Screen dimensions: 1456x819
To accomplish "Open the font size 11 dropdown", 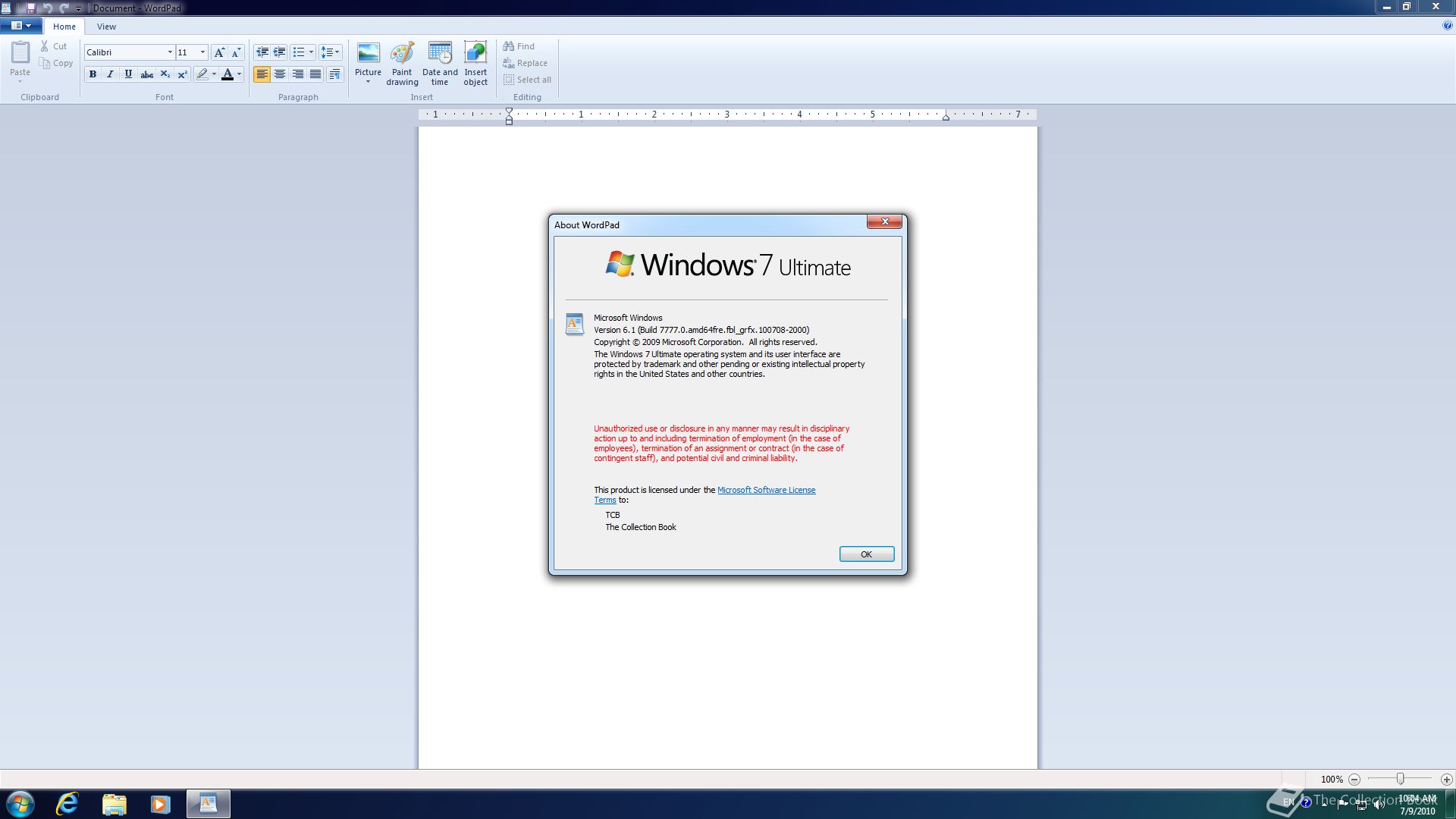I will 202,52.
